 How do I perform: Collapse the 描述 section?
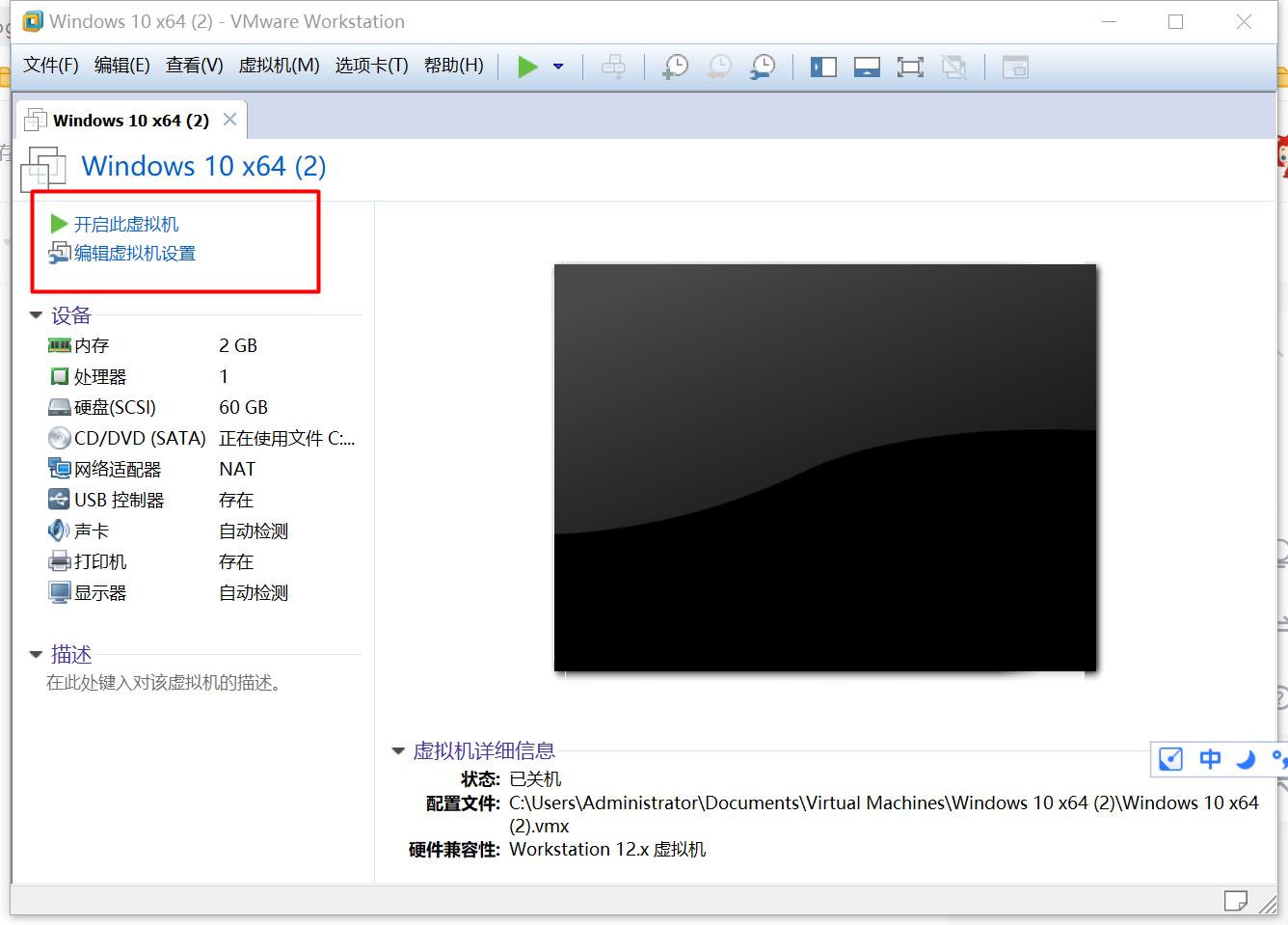tap(36, 655)
